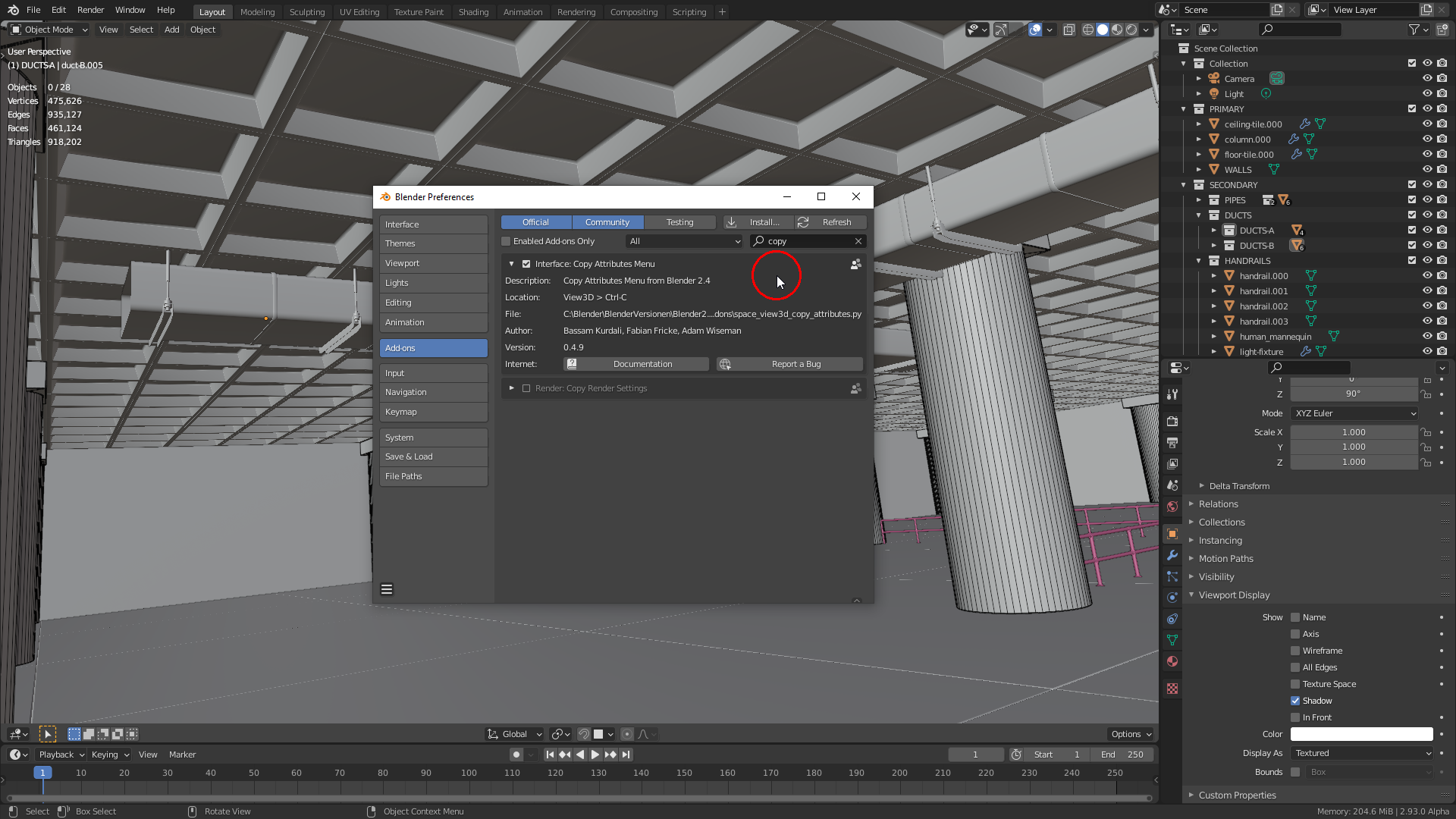Viewport: 1456px width, 819px height.
Task: Open the XYZ Euler rotation mode dropdown
Action: (x=1354, y=413)
